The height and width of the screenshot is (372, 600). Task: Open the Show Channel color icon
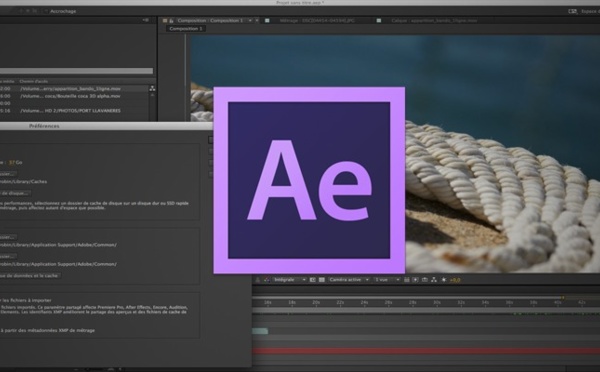click(x=267, y=280)
